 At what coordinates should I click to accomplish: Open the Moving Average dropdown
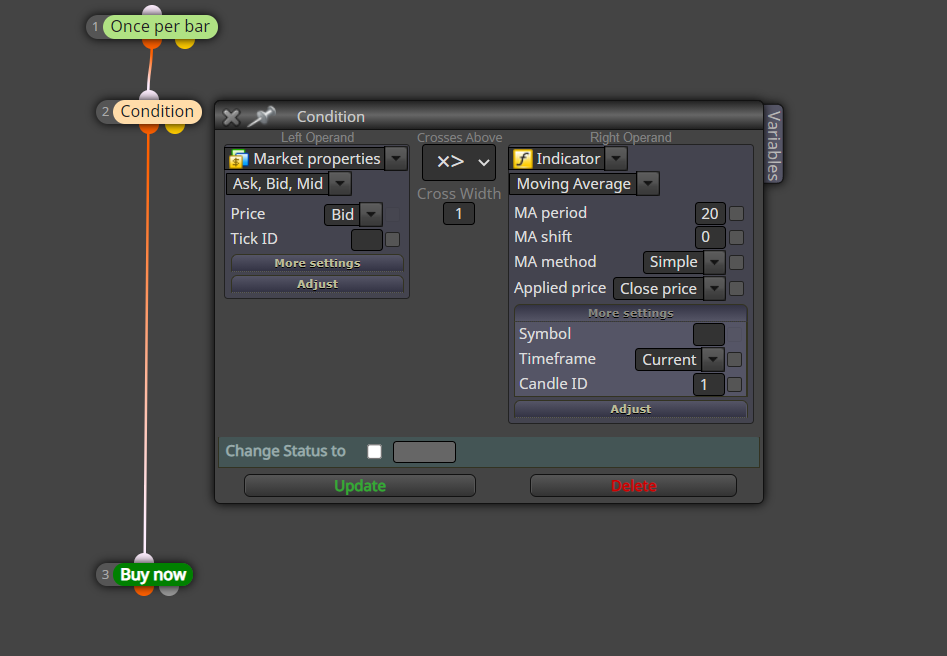pyautogui.click(x=648, y=184)
